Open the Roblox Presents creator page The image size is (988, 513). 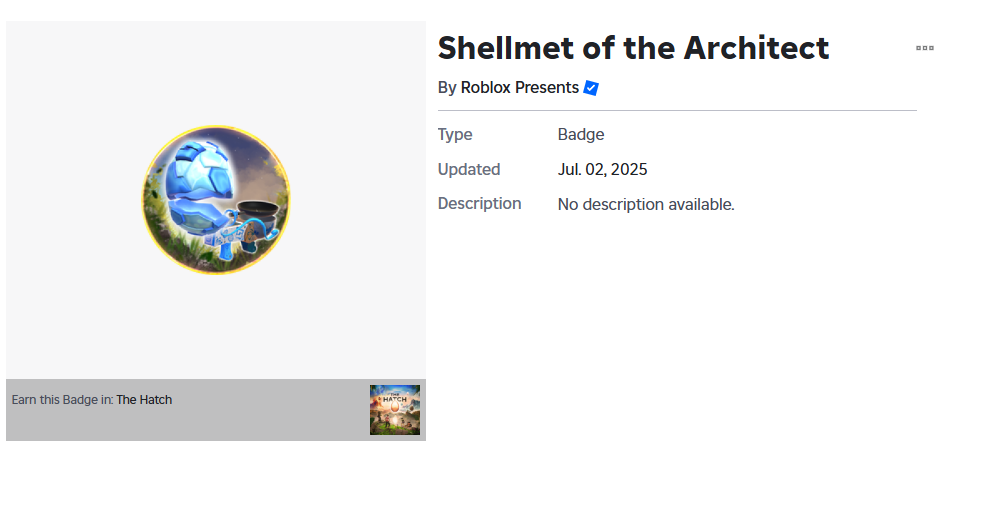click(519, 88)
